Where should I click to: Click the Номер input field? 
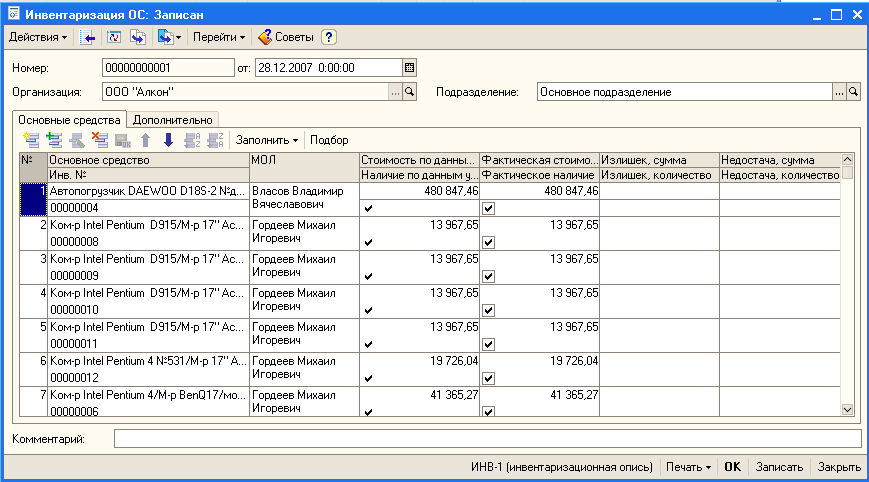(168, 68)
